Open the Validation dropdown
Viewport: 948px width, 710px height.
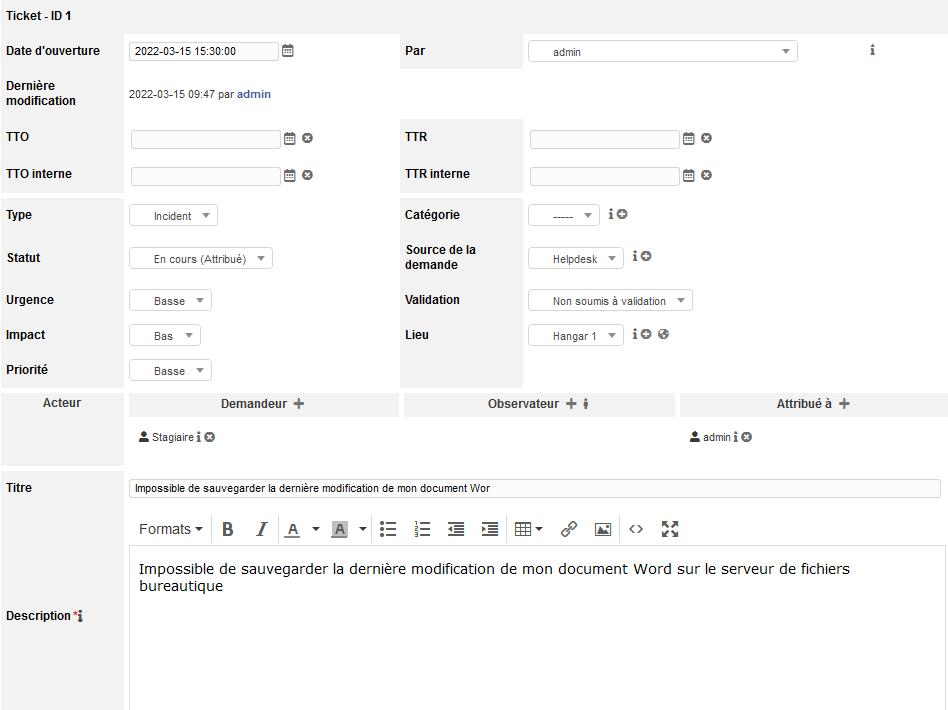pyautogui.click(x=610, y=301)
